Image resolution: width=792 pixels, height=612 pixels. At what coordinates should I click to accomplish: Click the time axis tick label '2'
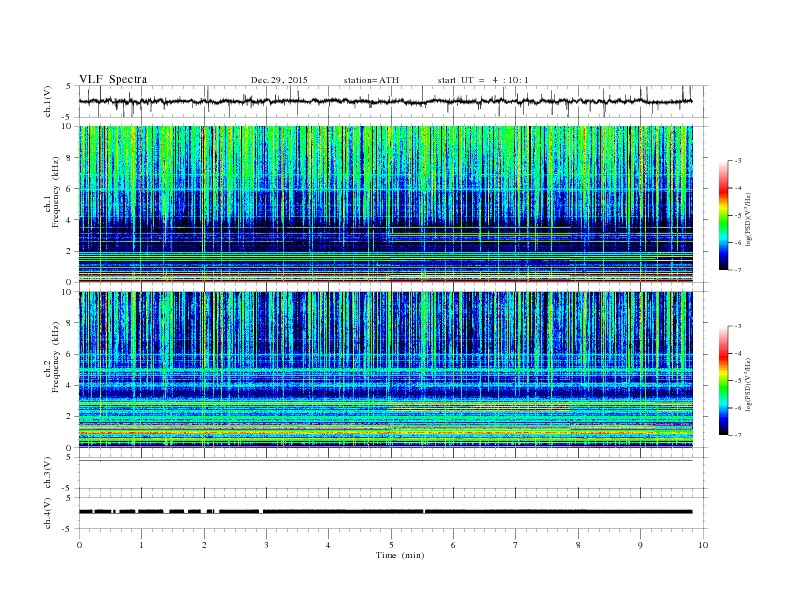(204, 545)
